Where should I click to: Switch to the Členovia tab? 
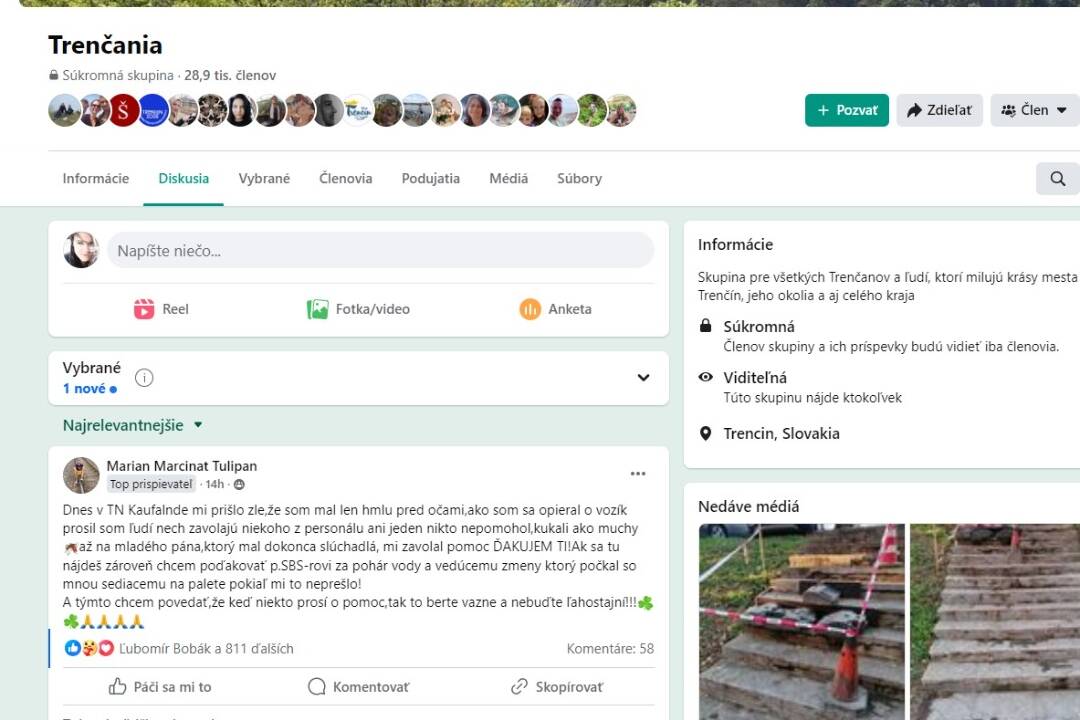click(345, 179)
